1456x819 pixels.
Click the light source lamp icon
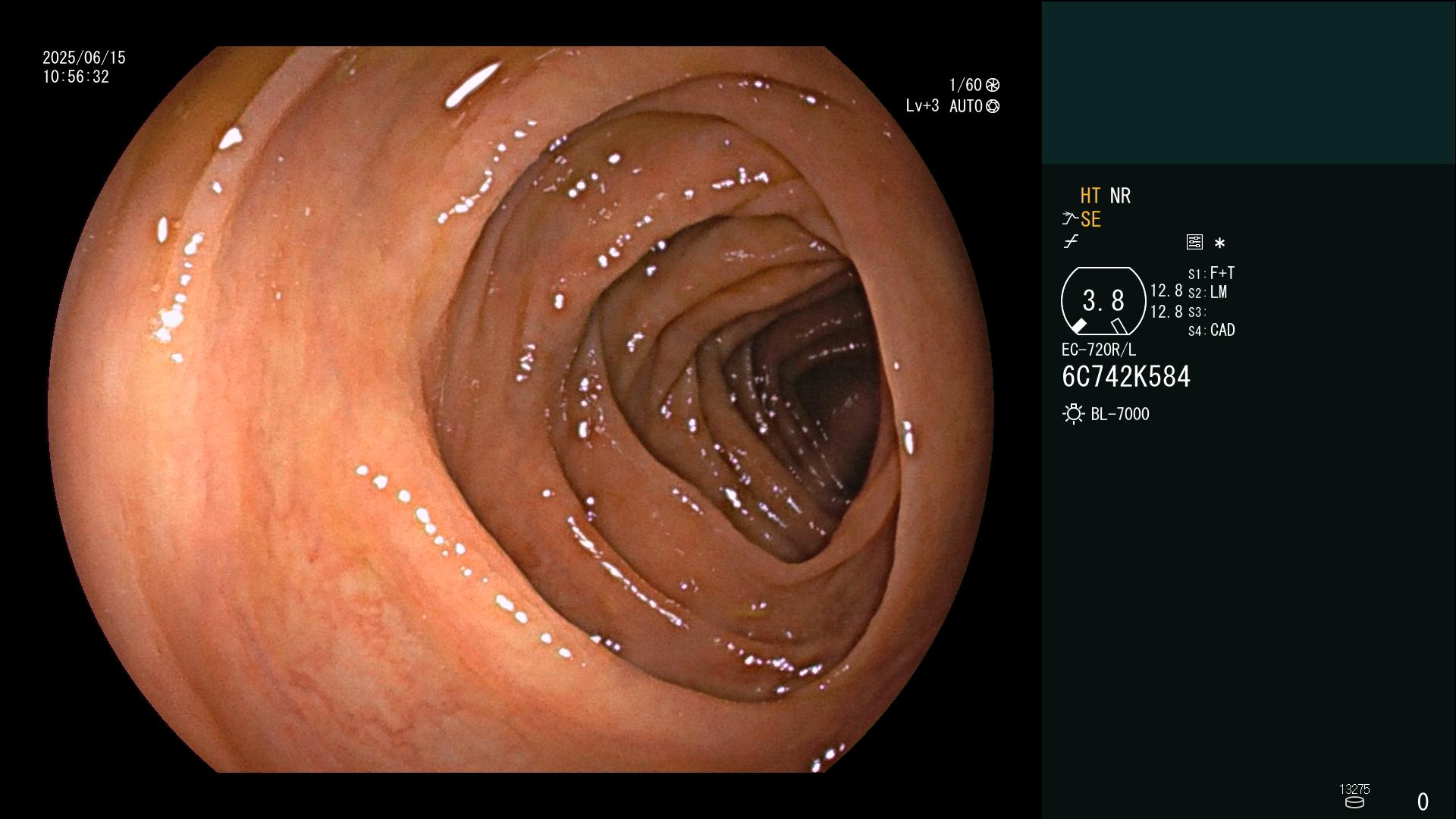[1074, 414]
